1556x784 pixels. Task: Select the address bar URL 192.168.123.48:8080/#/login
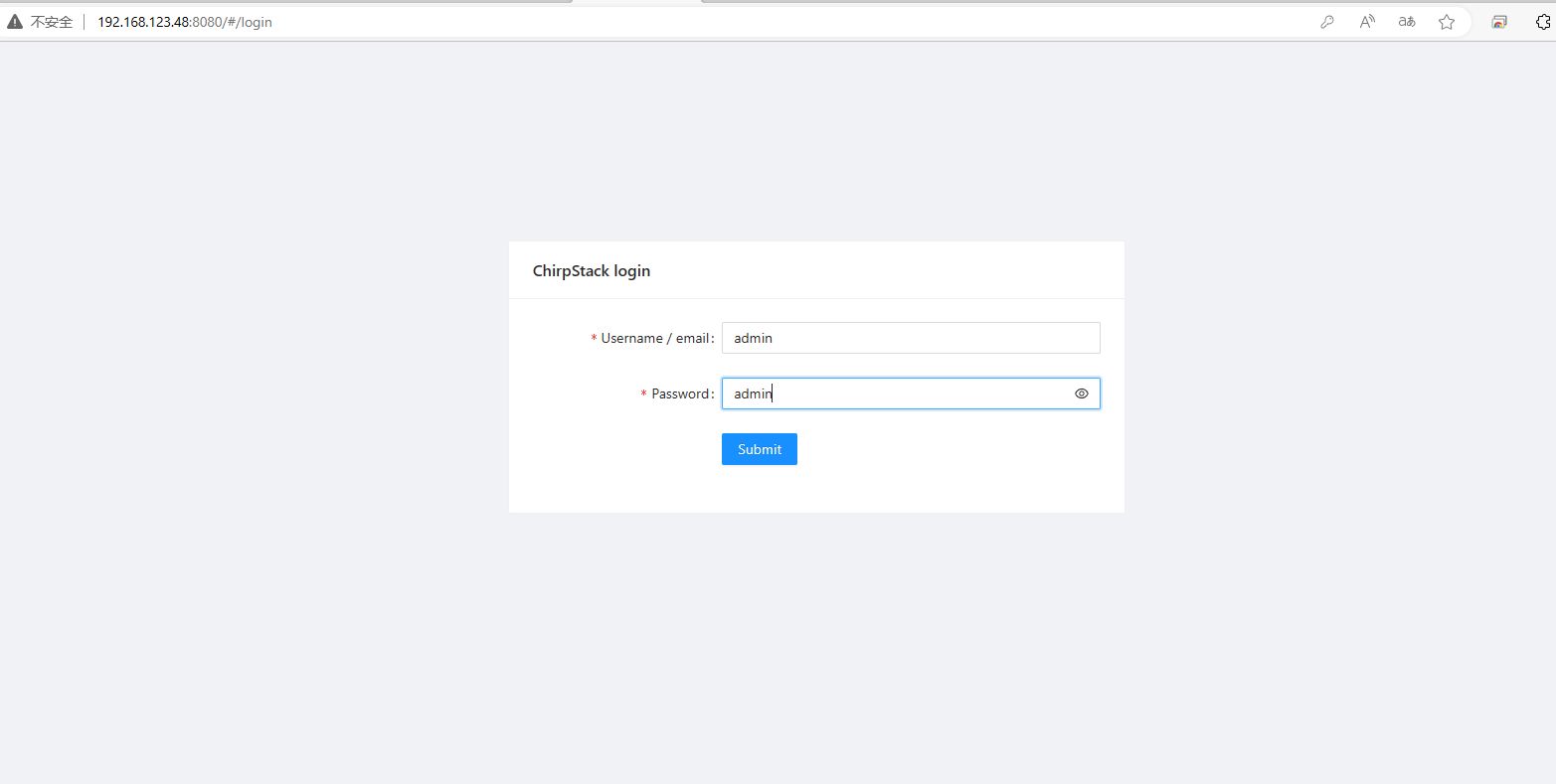point(185,22)
